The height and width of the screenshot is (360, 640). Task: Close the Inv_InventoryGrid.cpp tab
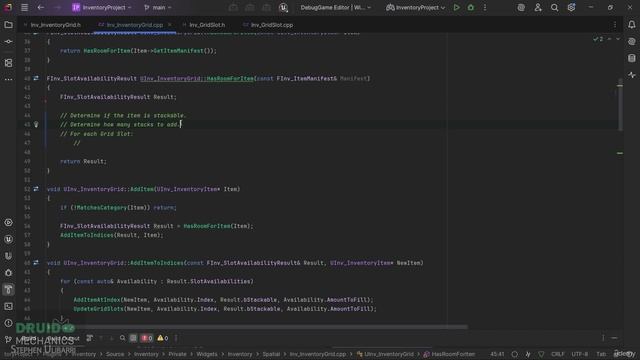(170, 25)
